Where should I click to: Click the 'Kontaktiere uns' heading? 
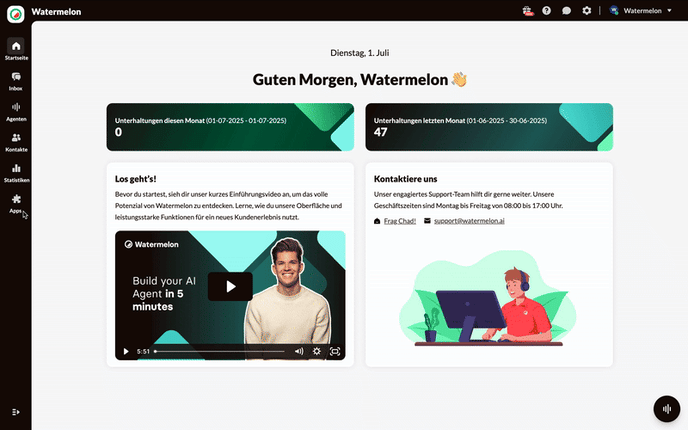point(405,179)
